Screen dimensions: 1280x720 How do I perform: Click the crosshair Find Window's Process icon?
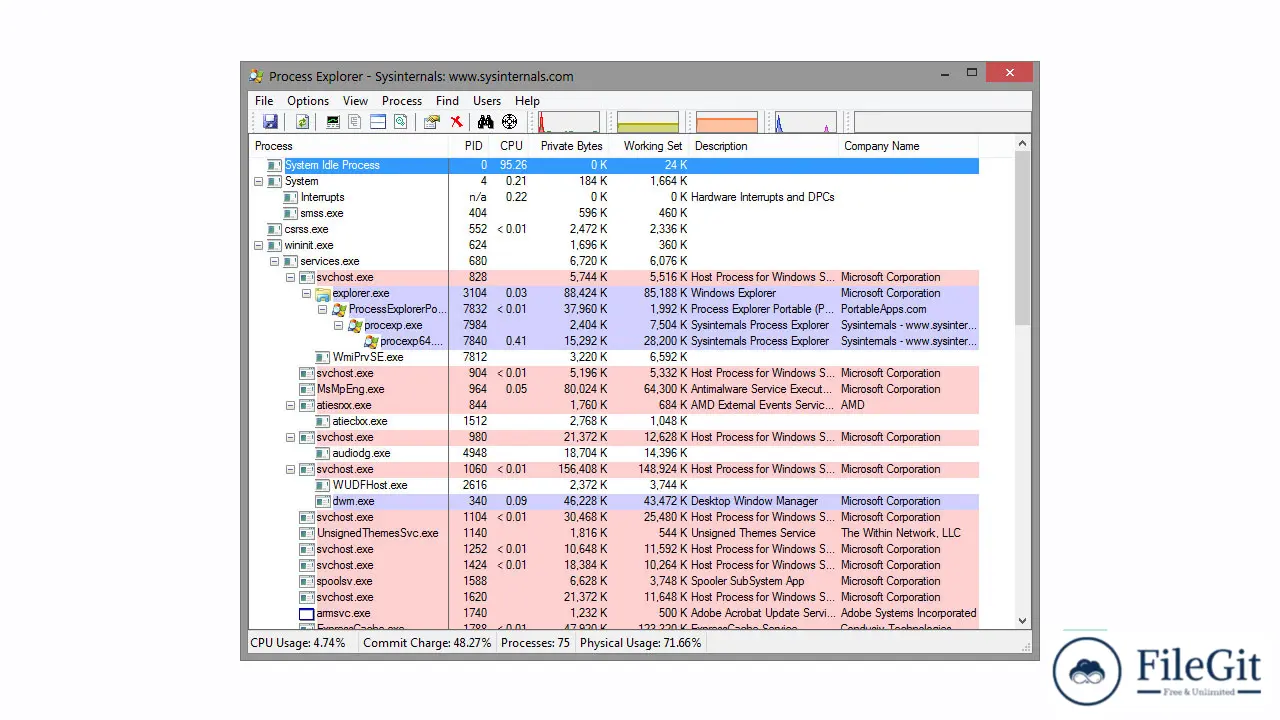(510, 122)
